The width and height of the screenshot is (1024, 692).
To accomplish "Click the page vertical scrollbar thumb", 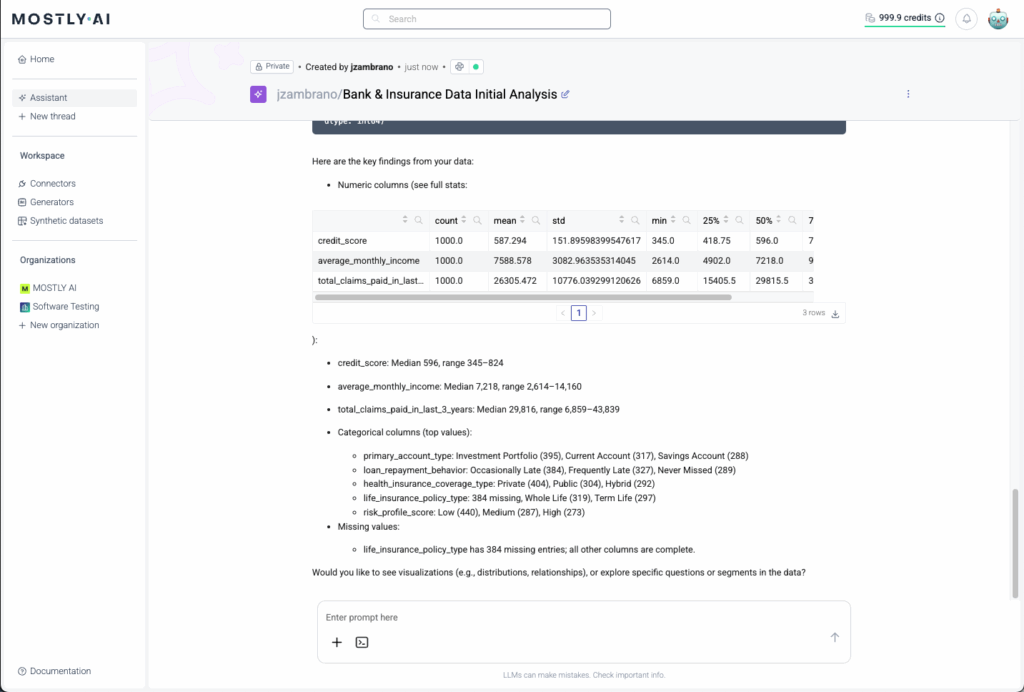I will tap(1015, 543).
